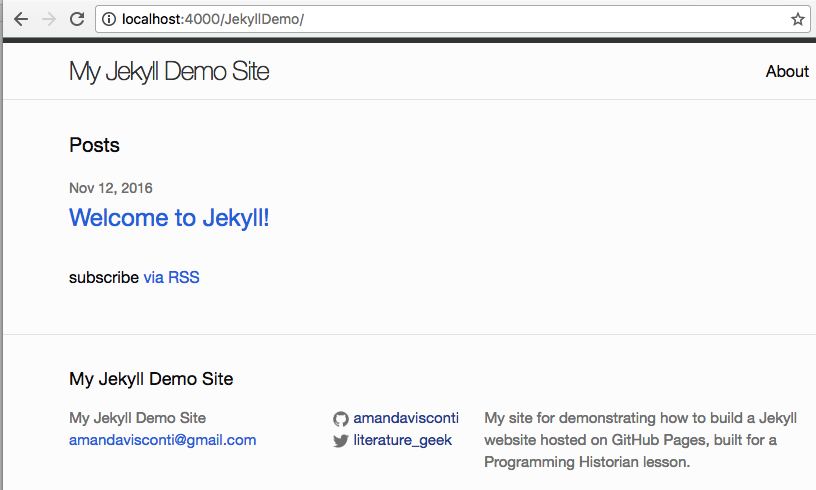
Task: Click the Posts heading
Action: coord(94,145)
